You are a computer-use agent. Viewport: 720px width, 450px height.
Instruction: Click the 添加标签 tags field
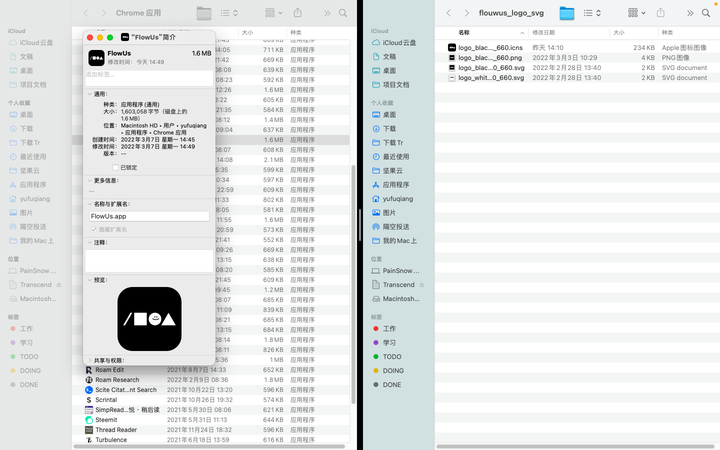[149, 78]
